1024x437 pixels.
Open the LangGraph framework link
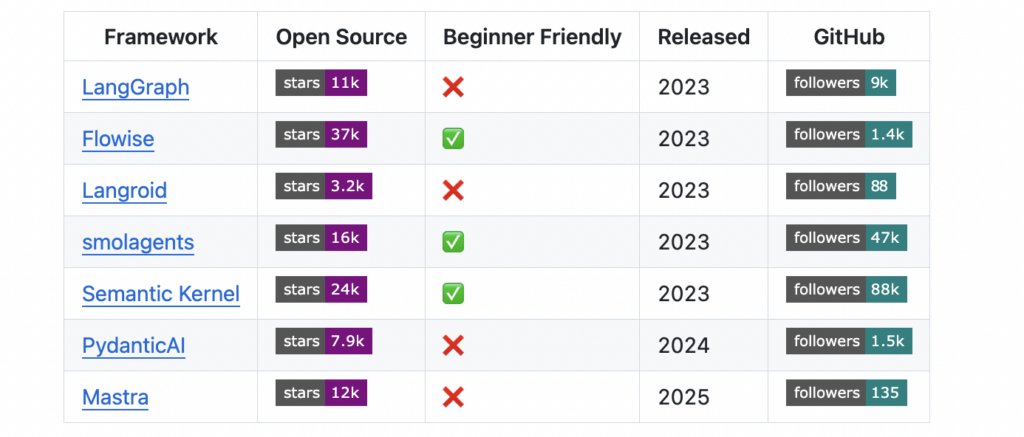tap(135, 87)
